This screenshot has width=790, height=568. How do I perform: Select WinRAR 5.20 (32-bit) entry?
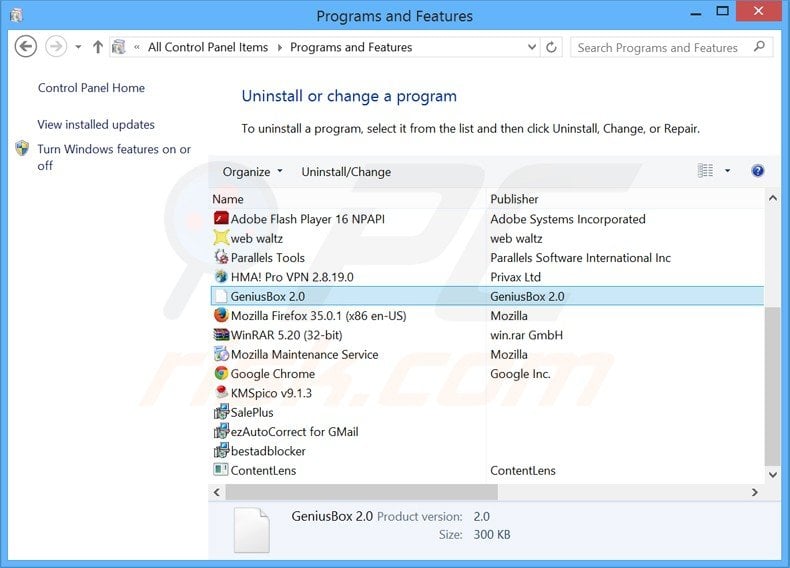286,335
